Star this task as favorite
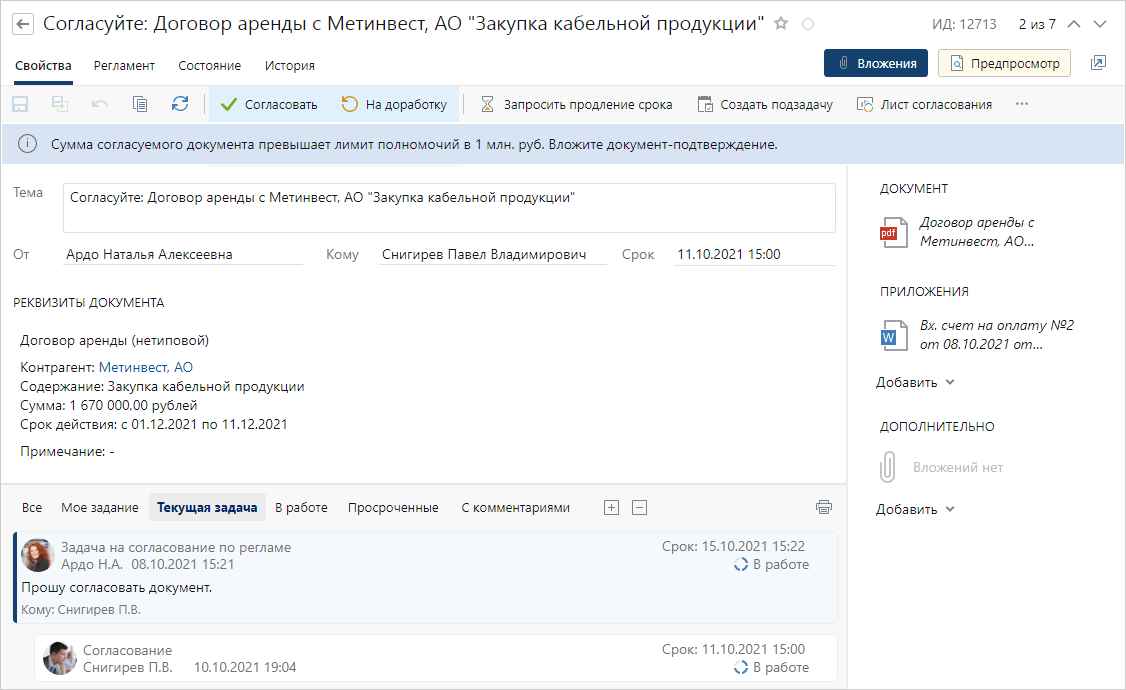This screenshot has width=1126, height=690. pyautogui.click(x=781, y=23)
